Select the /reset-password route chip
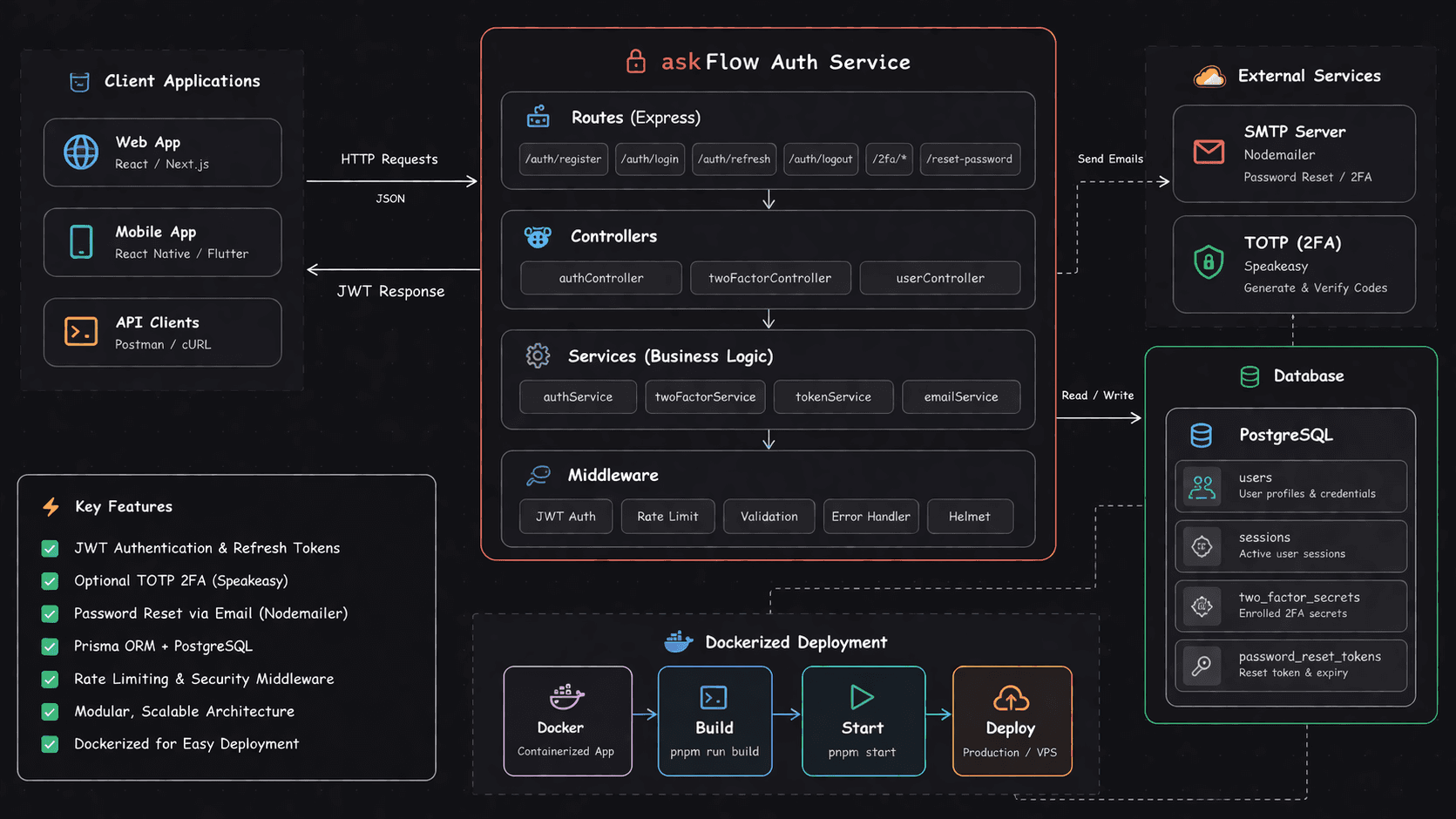The height and width of the screenshot is (819, 1456). (970, 159)
